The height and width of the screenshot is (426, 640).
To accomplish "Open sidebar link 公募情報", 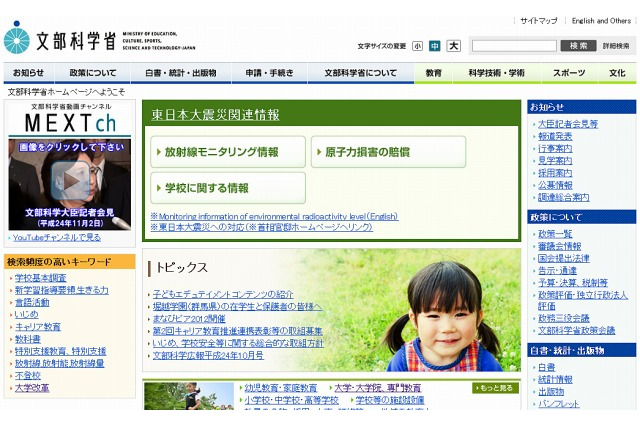I will coord(555,185).
